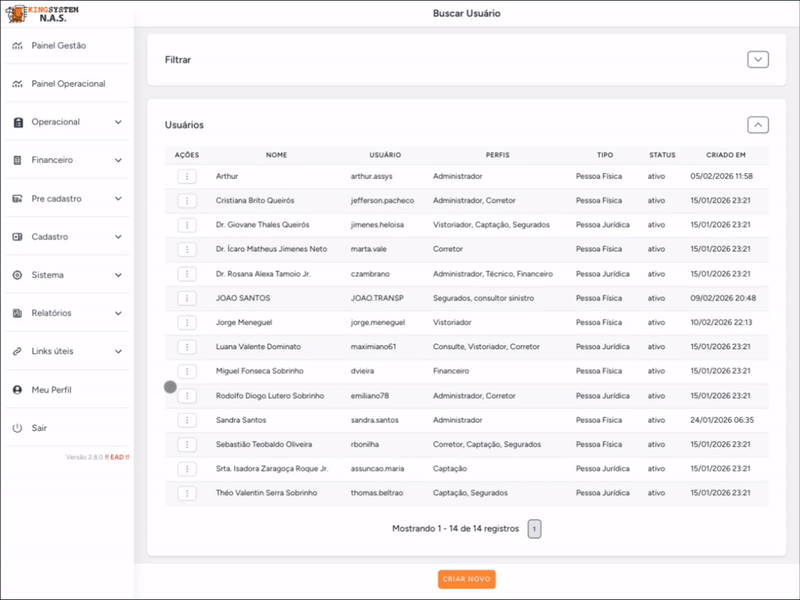
Task: Click the Painel Operacional chart icon
Action: [x=17, y=84]
